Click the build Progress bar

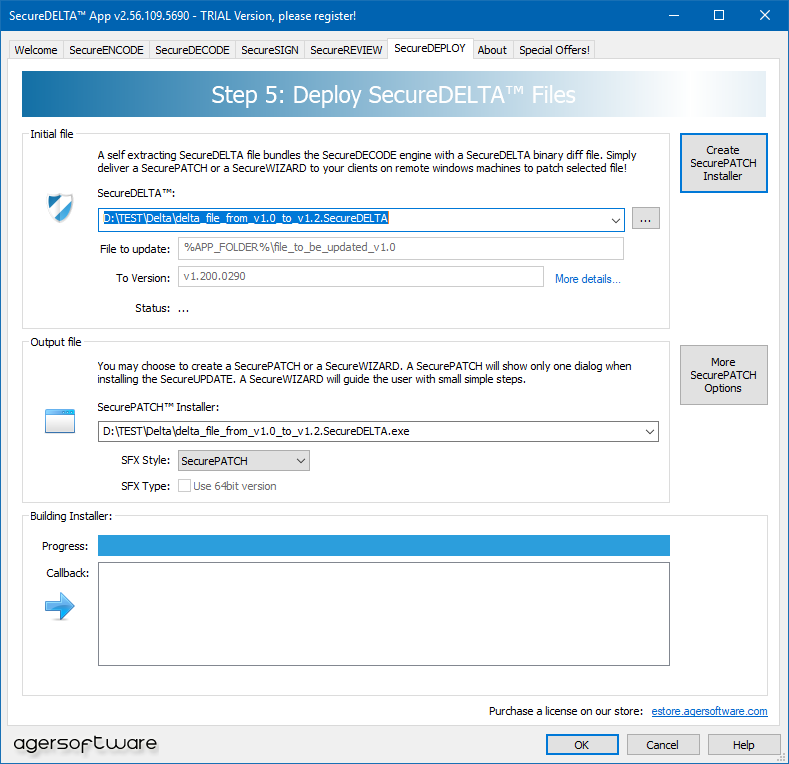tap(383, 546)
